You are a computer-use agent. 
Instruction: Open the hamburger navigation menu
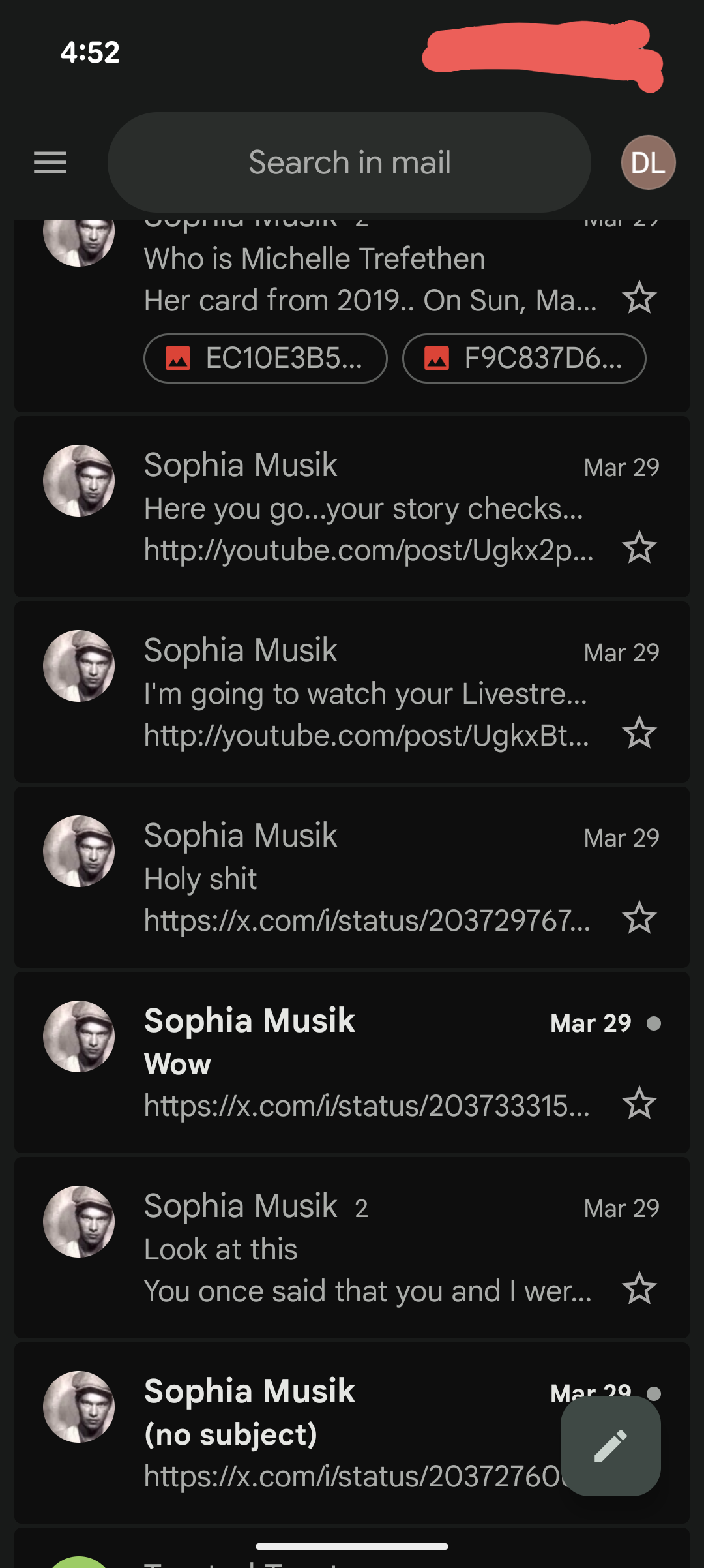click(50, 162)
